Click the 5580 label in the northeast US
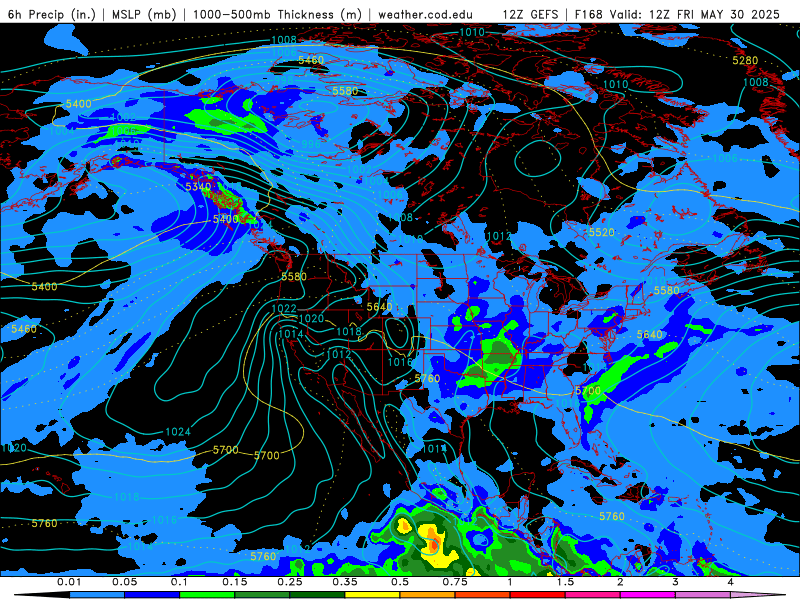The width and height of the screenshot is (800, 600). tap(666, 290)
